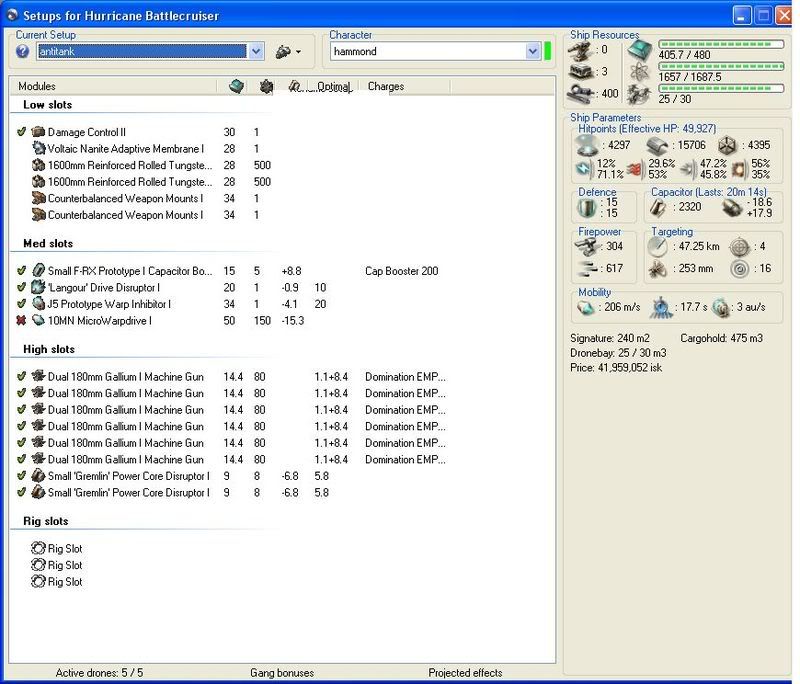The height and width of the screenshot is (684, 800).
Task: Click the 10MN MicroWarpdrive I icon
Action: pos(38,320)
